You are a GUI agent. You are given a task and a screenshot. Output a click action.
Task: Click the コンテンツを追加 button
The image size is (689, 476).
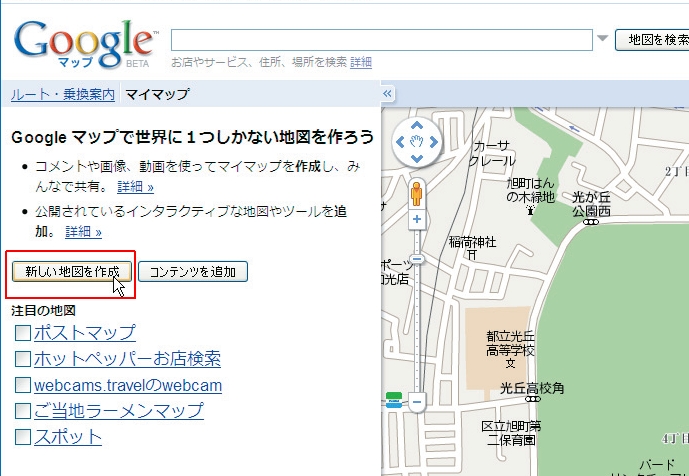pos(193,272)
